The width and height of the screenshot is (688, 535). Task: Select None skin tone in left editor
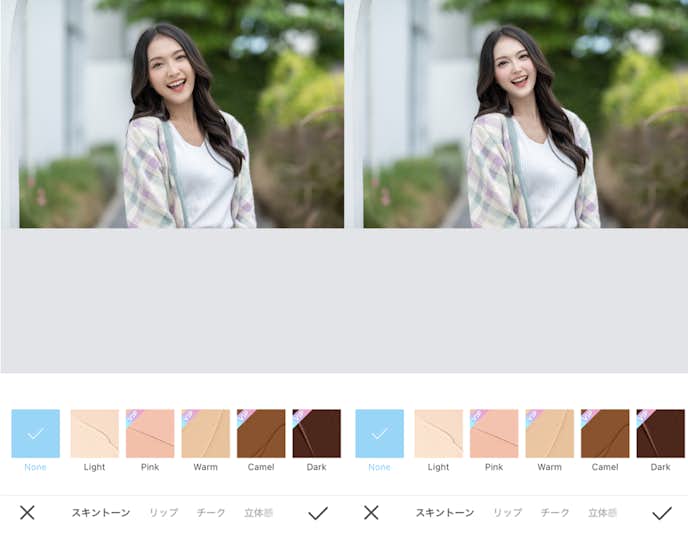[35, 434]
